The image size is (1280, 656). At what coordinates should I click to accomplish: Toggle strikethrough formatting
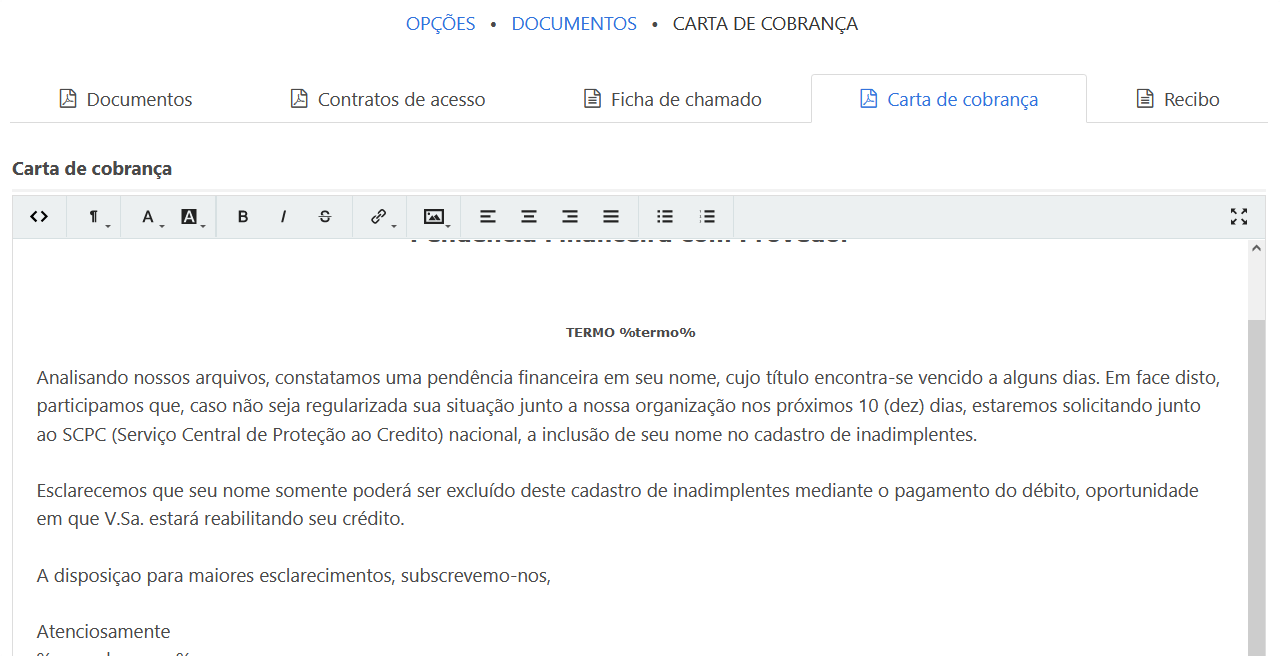pos(325,217)
